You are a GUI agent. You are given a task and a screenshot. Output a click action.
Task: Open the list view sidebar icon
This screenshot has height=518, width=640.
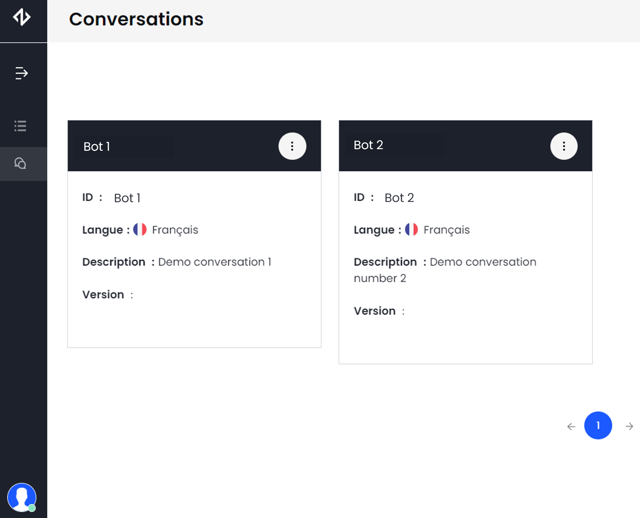tap(21, 126)
